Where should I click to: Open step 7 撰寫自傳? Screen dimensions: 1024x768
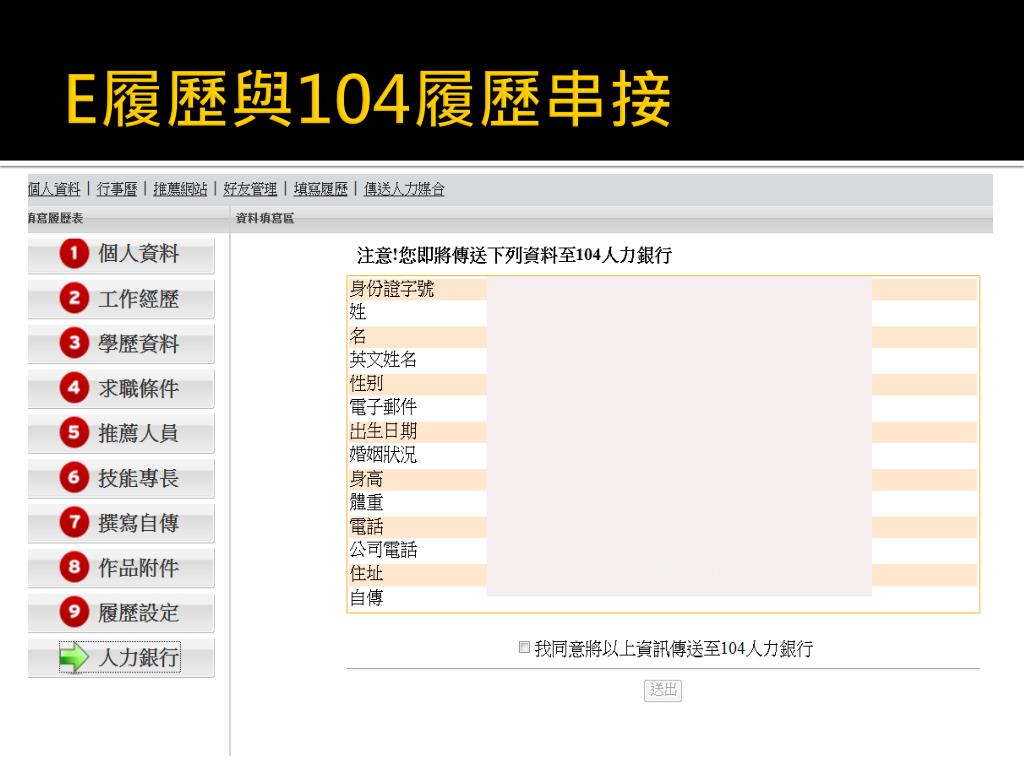click(x=121, y=522)
